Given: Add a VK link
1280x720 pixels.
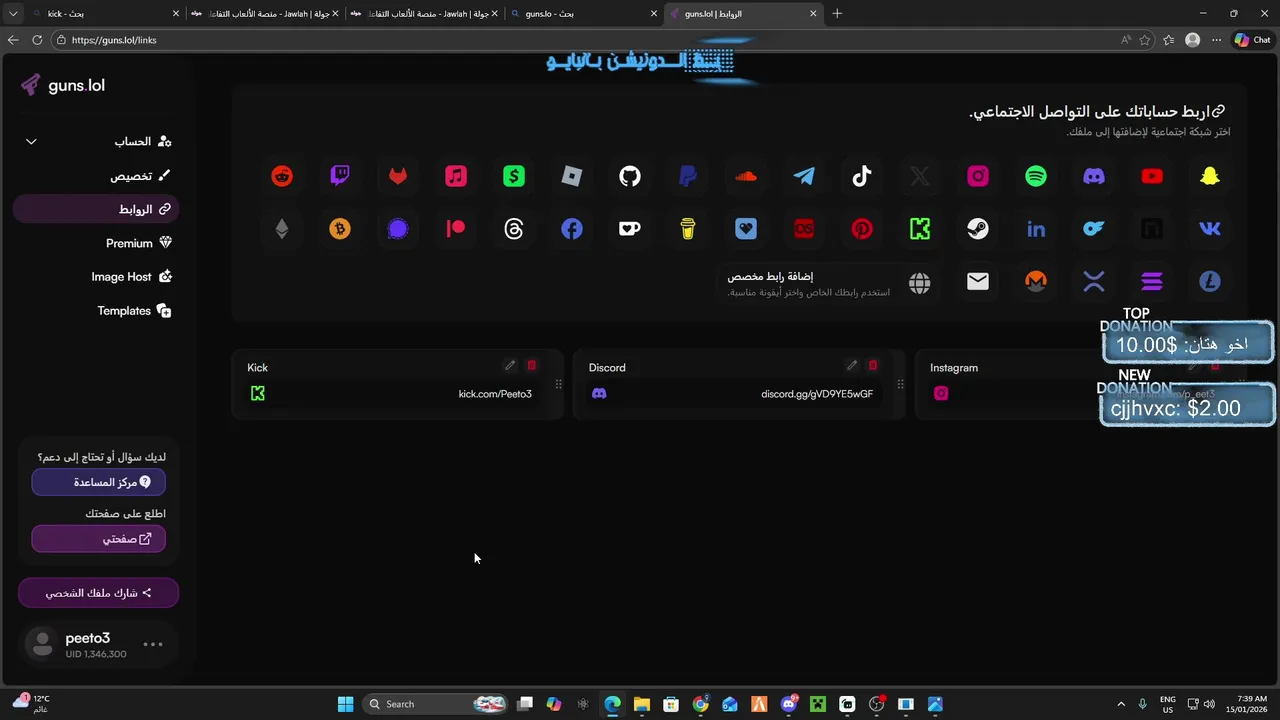Looking at the screenshot, I should [x=1210, y=229].
